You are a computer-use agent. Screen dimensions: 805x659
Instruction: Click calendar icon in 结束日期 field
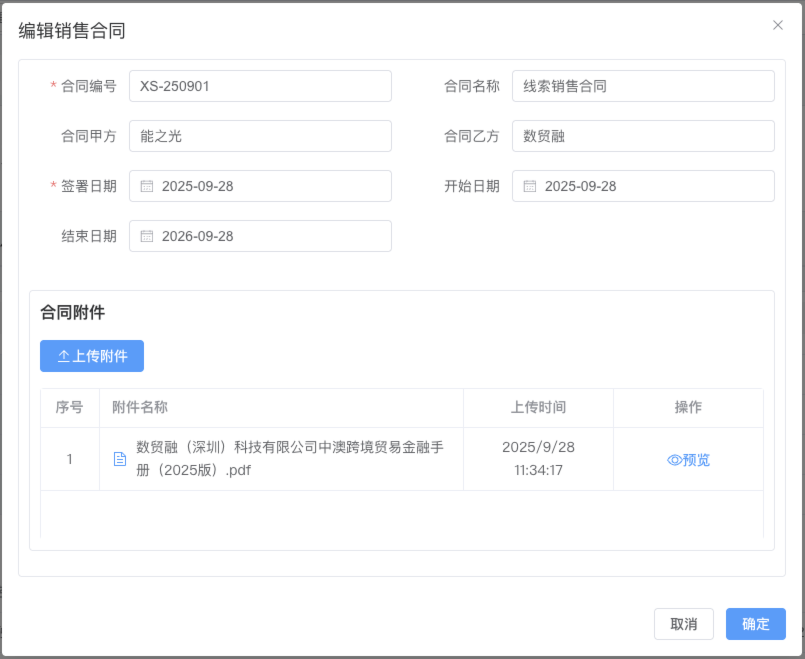click(147, 236)
